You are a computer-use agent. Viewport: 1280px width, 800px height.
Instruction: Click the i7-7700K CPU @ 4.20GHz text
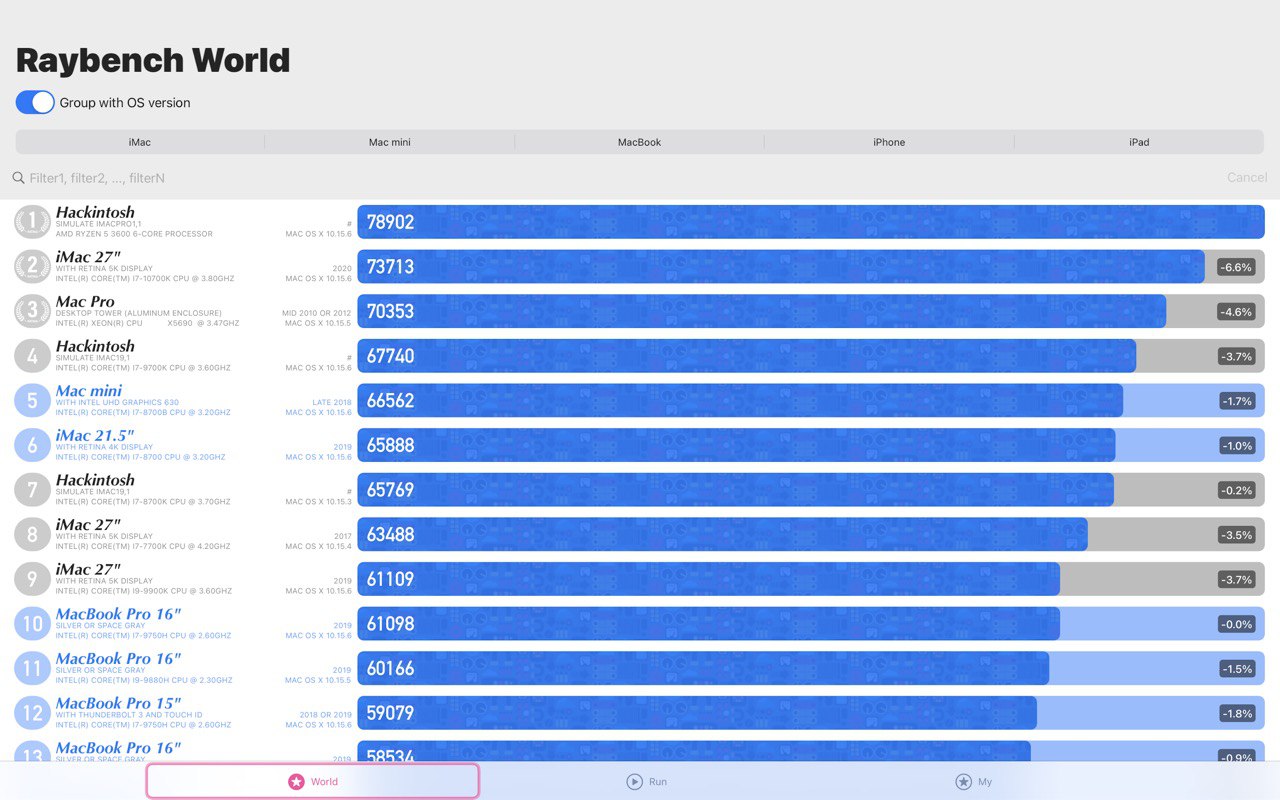point(143,546)
